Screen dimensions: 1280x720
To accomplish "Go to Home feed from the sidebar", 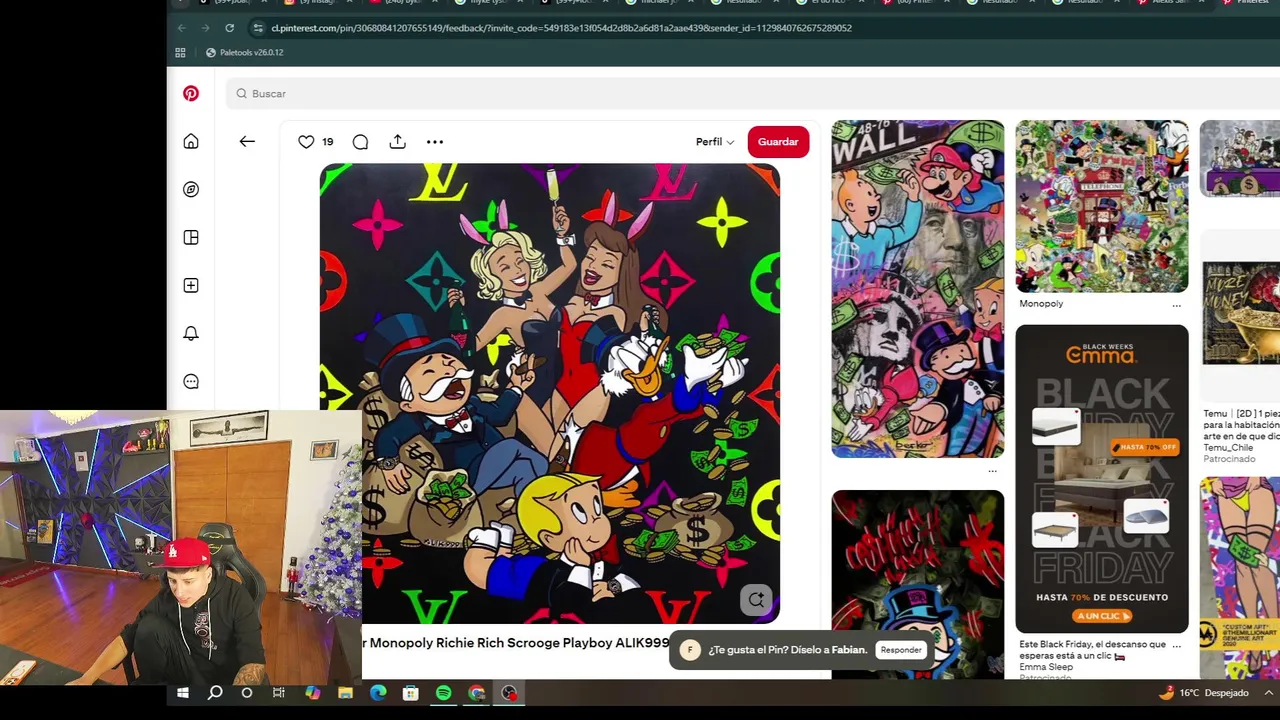I will click(191, 141).
